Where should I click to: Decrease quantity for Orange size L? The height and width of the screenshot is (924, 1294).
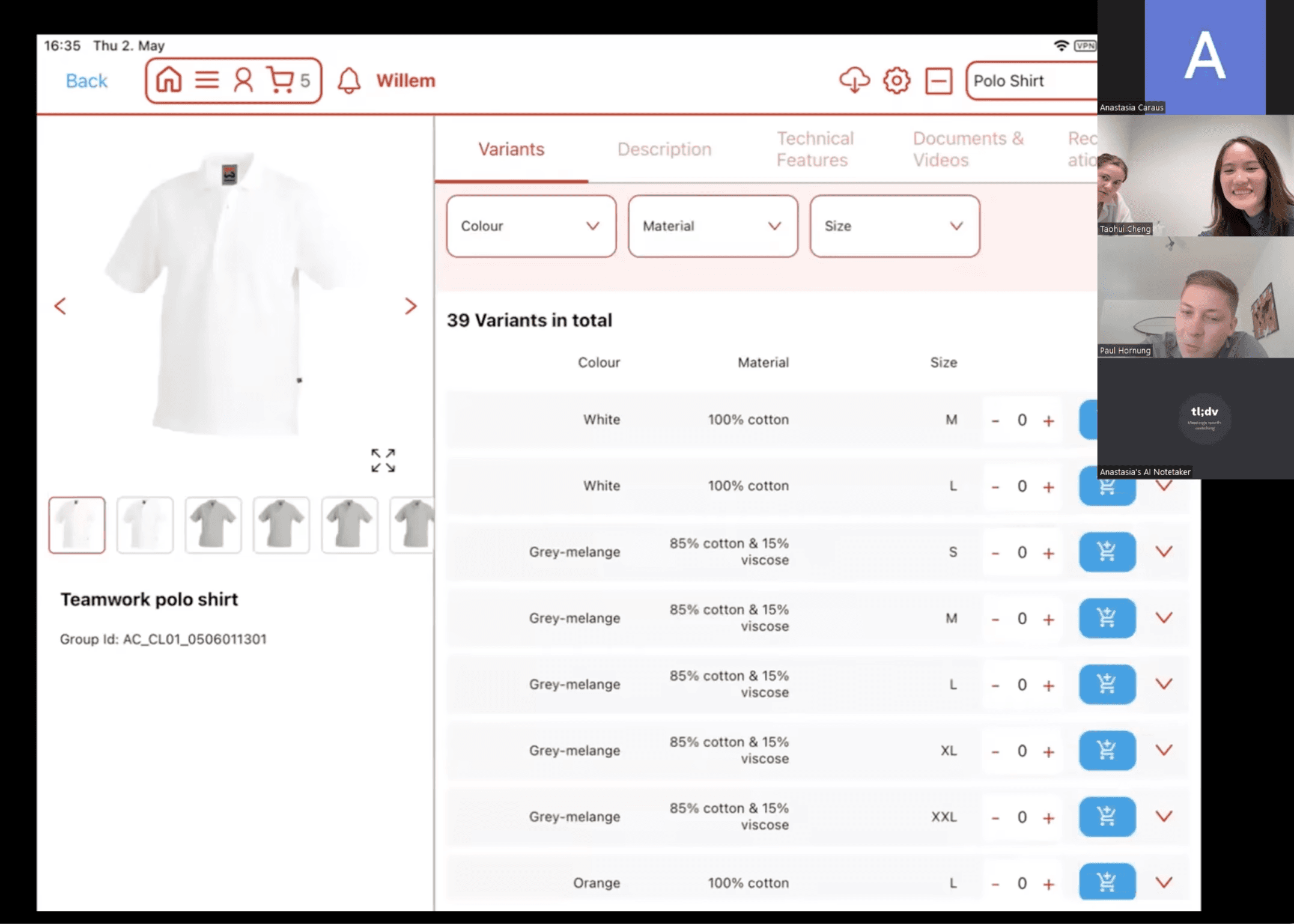[995, 884]
